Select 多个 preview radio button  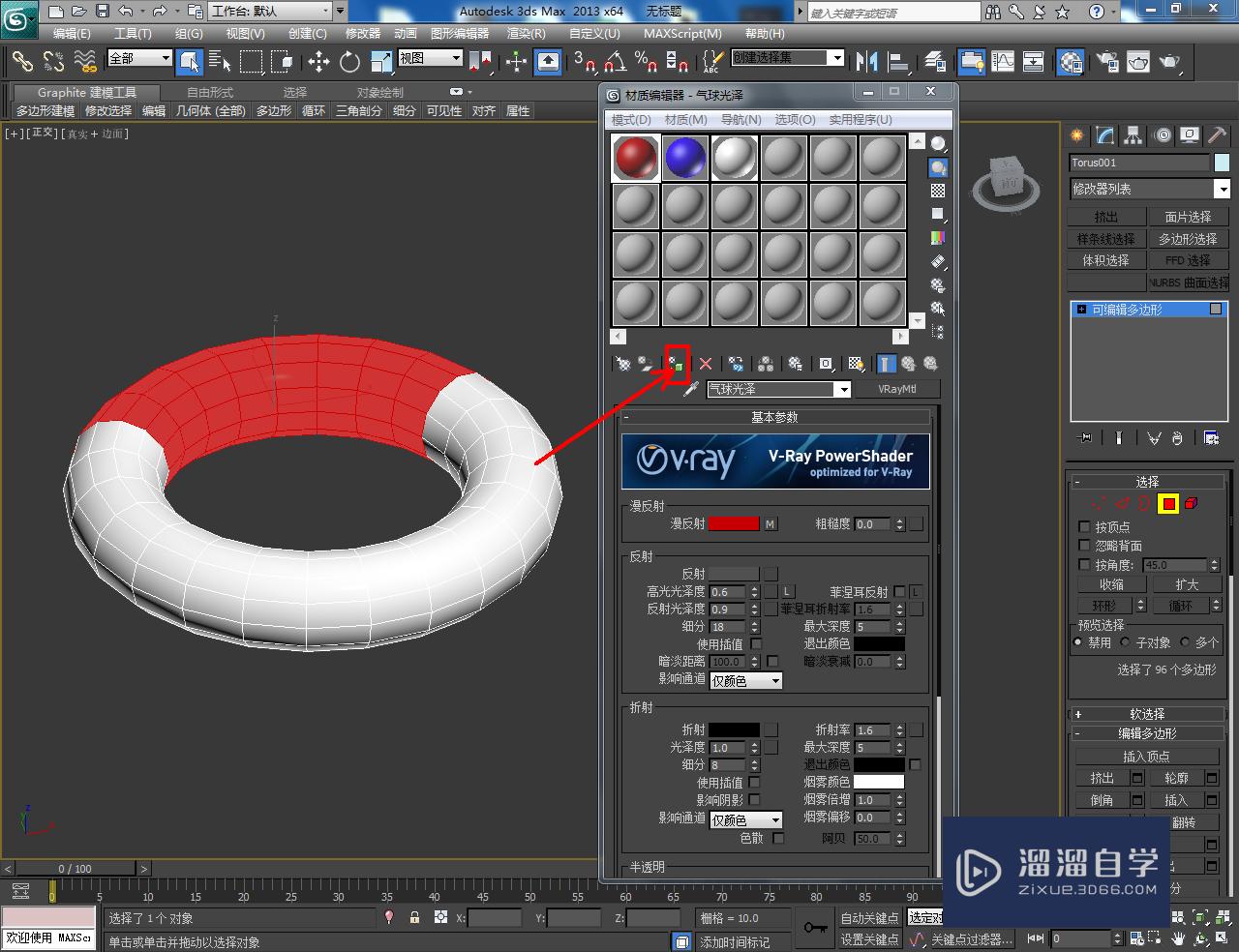[x=1185, y=641]
